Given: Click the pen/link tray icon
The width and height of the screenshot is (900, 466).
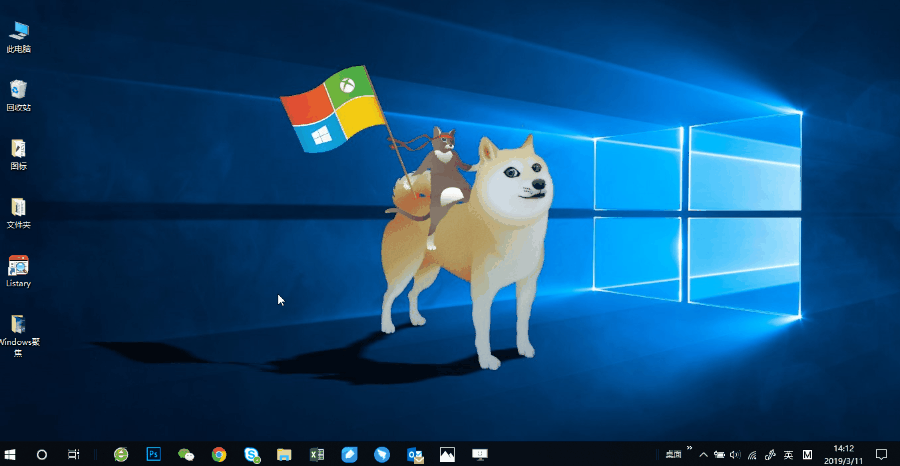Looking at the screenshot, I should pos(770,455).
